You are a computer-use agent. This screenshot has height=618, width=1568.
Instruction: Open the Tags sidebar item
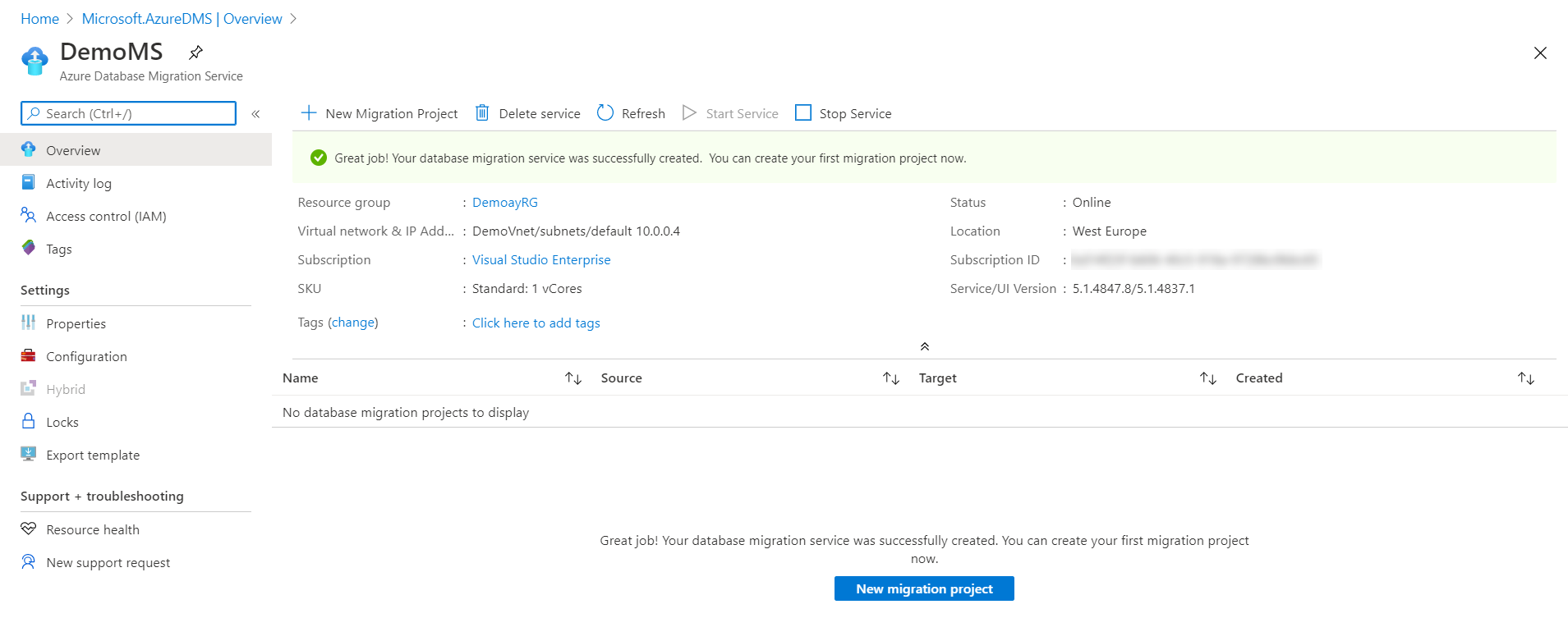pyautogui.click(x=58, y=249)
